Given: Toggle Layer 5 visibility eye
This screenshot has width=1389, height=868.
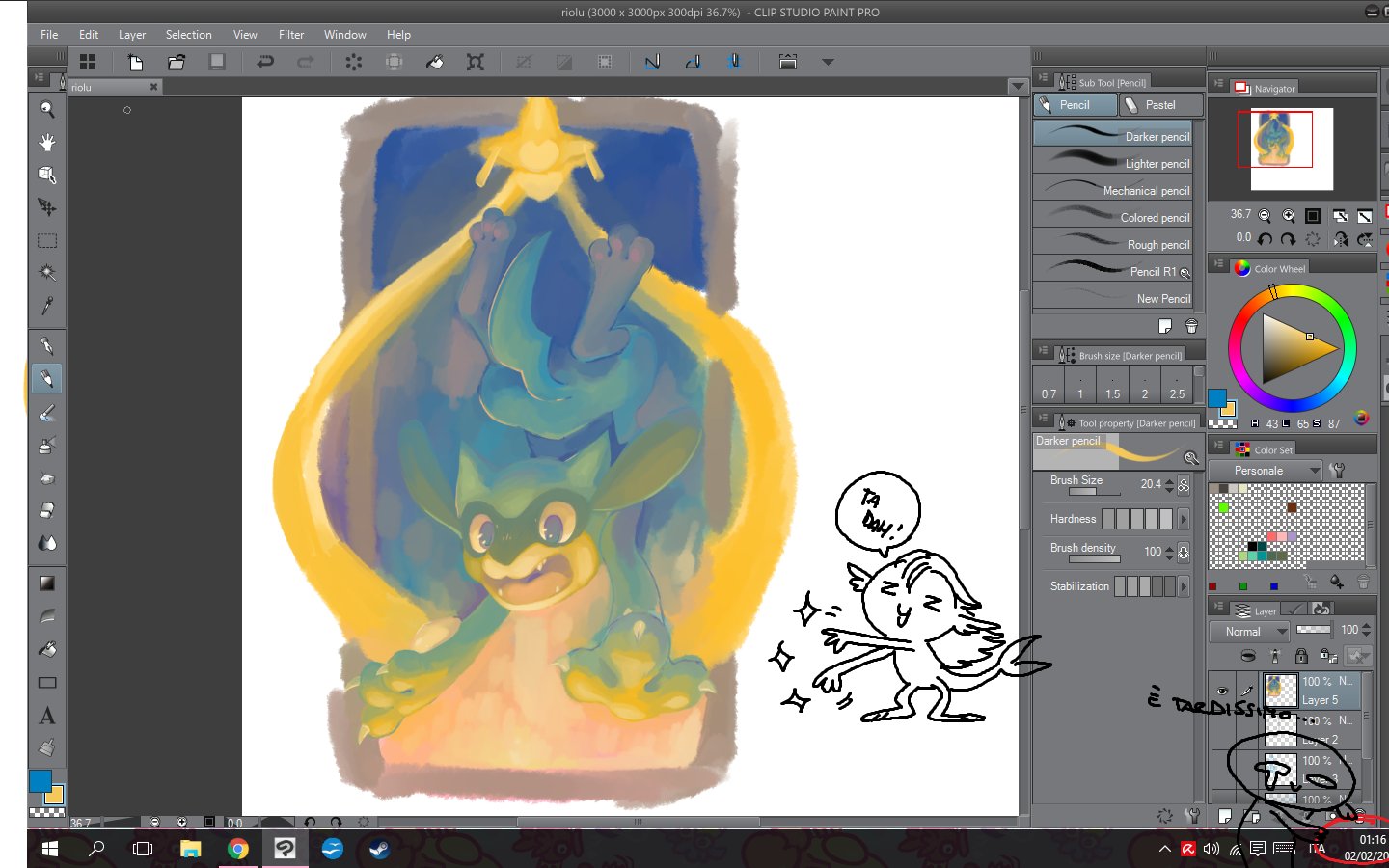Looking at the screenshot, I should click(x=1222, y=691).
